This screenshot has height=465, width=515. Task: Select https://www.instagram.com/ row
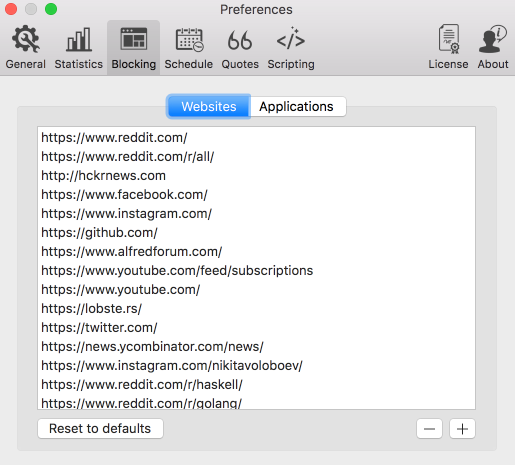click(256, 213)
